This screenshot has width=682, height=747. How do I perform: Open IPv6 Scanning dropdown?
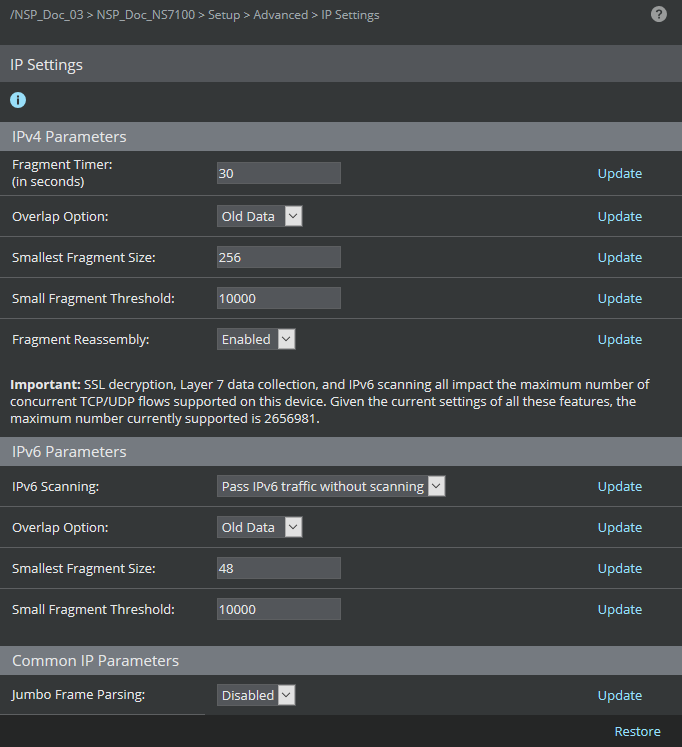click(331, 486)
